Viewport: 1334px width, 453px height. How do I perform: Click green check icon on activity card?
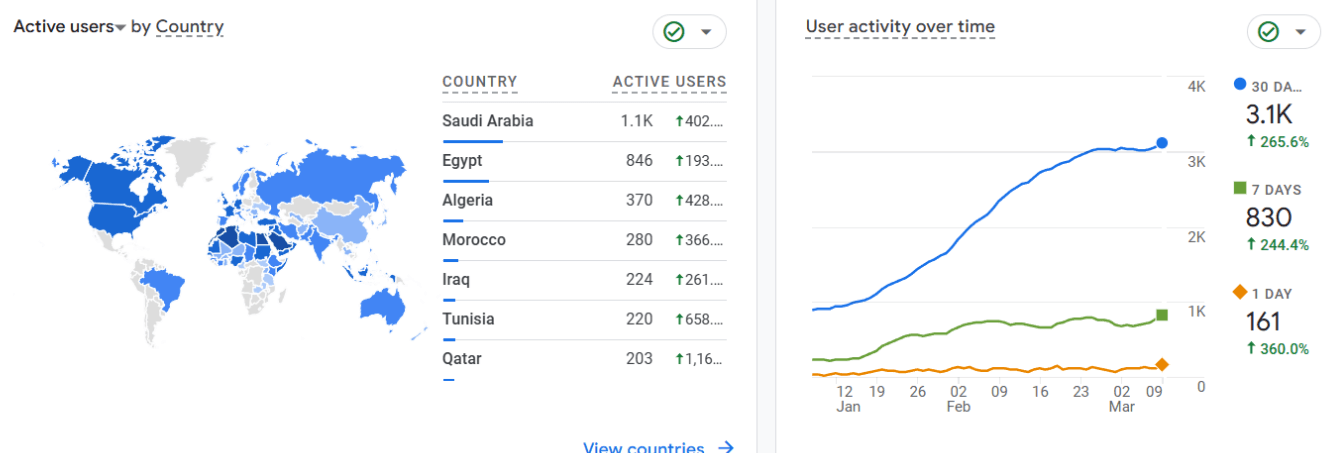click(x=1268, y=32)
